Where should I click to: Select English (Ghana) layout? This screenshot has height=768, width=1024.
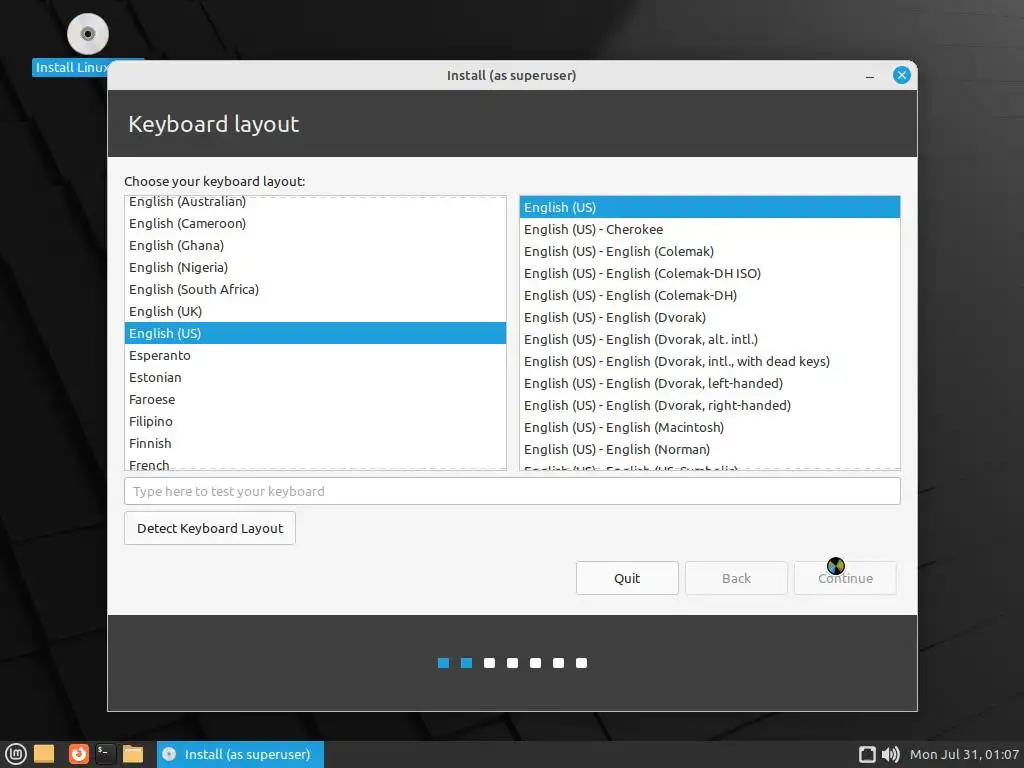click(x=315, y=246)
